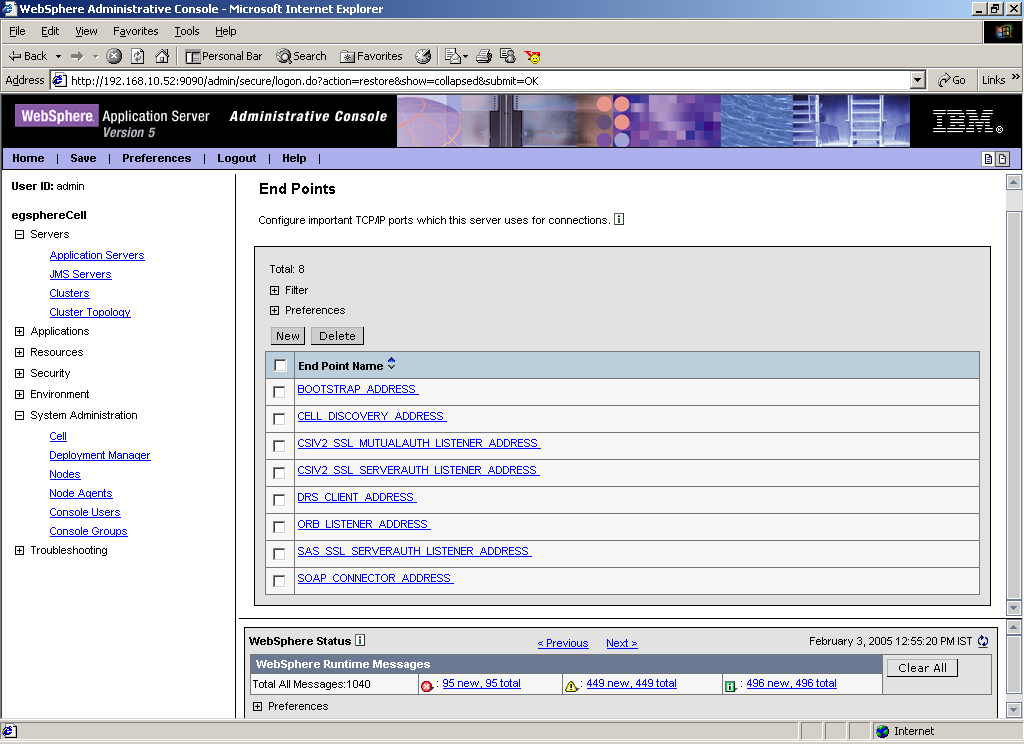
Task: Expand the Security tree node
Action: pos(20,374)
